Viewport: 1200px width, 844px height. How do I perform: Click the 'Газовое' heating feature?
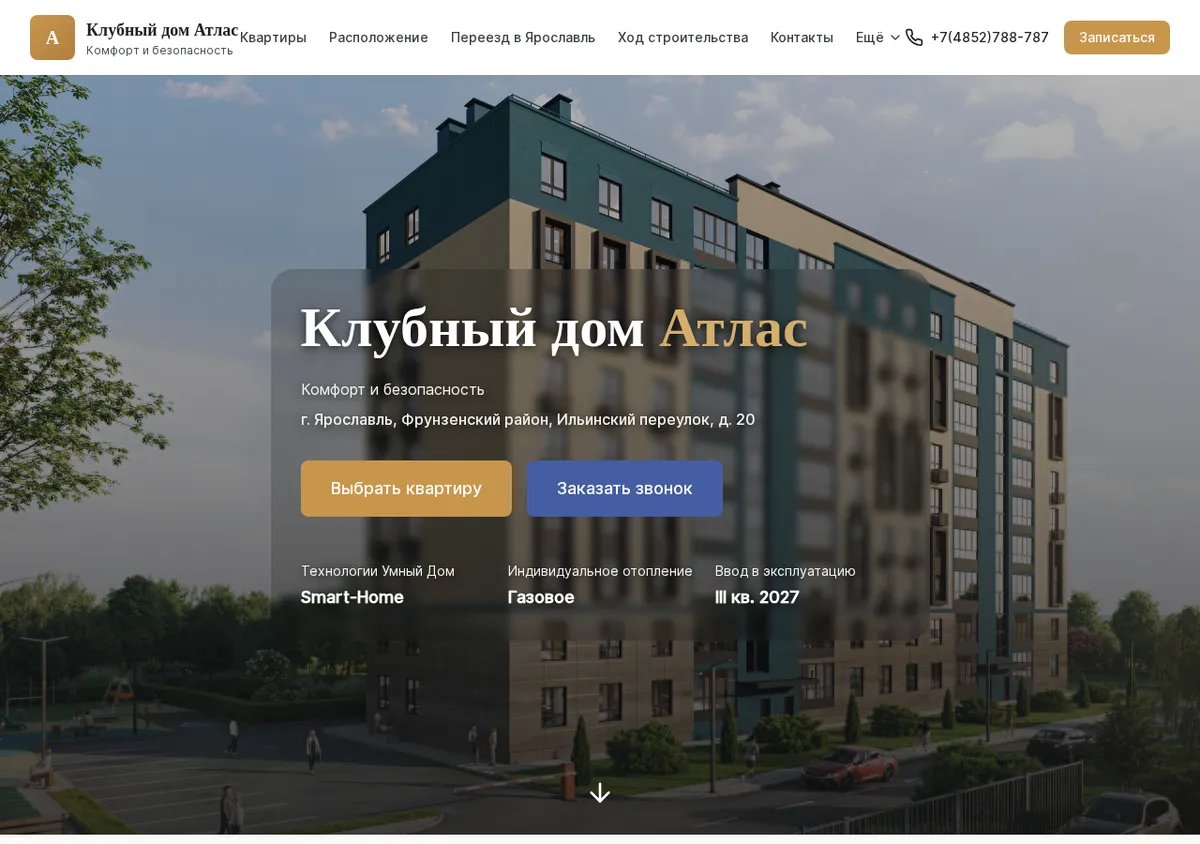click(541, 597)
